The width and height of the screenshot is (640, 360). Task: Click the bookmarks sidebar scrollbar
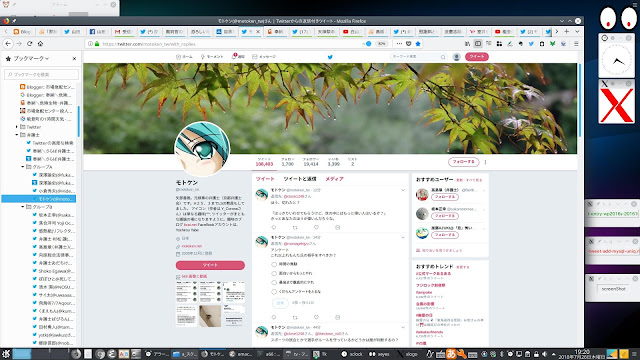point(78,122)
